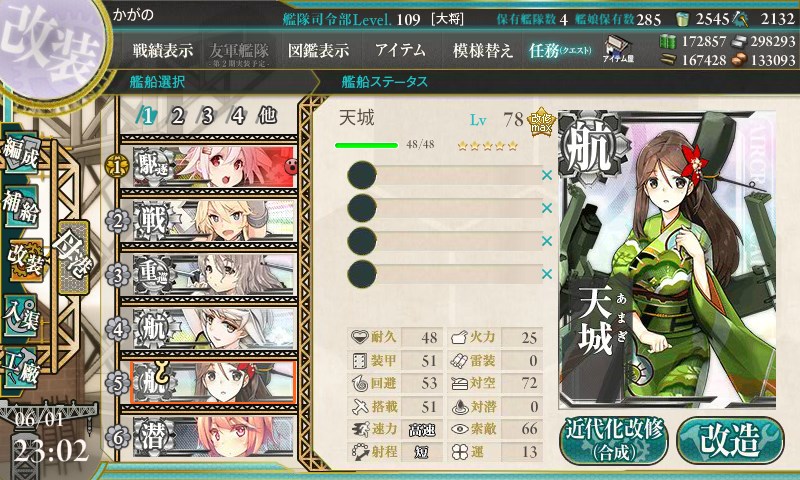
Task: Open the 他 (other ships) tab
Action: 267,116
